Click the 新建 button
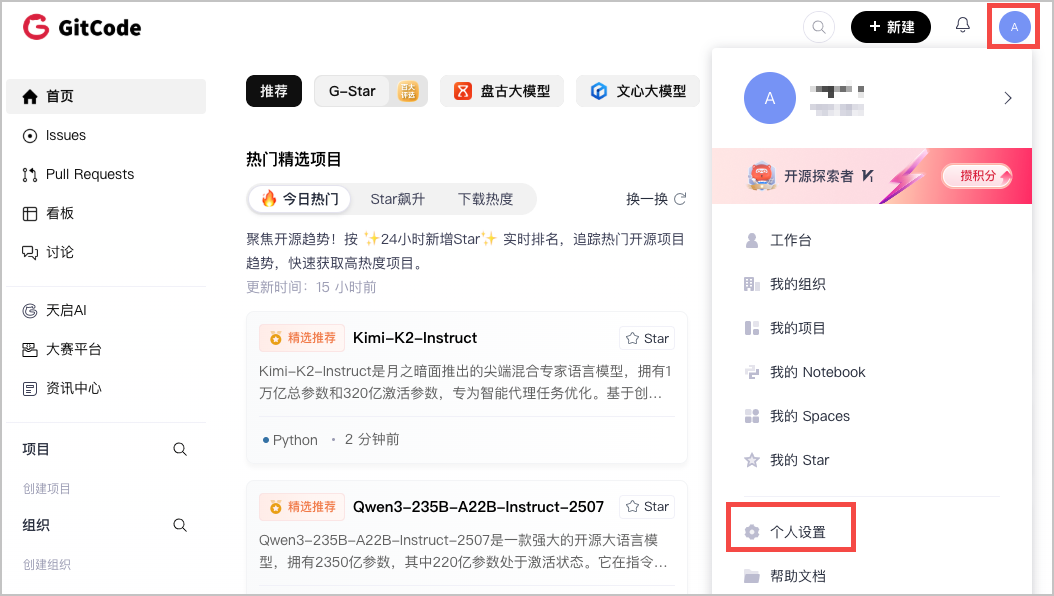 click(x=891, y=27)
